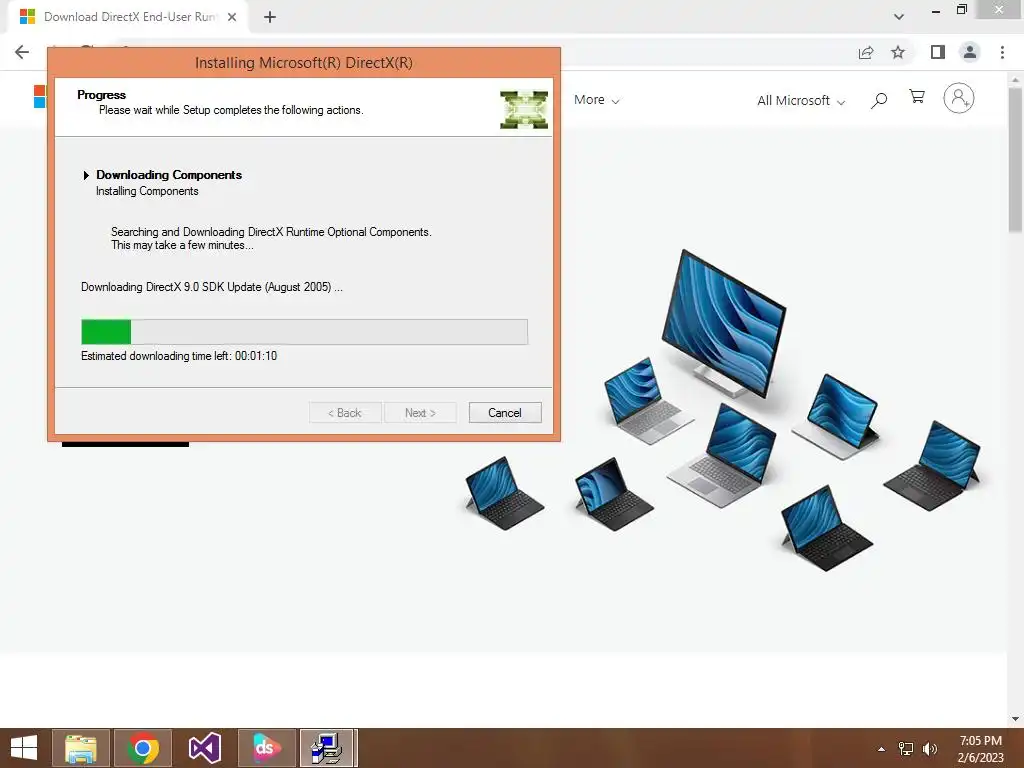Open the ds app in the taskbar
The width and height of the screenshot is (1024, 768).
click(x=267, y=748)
